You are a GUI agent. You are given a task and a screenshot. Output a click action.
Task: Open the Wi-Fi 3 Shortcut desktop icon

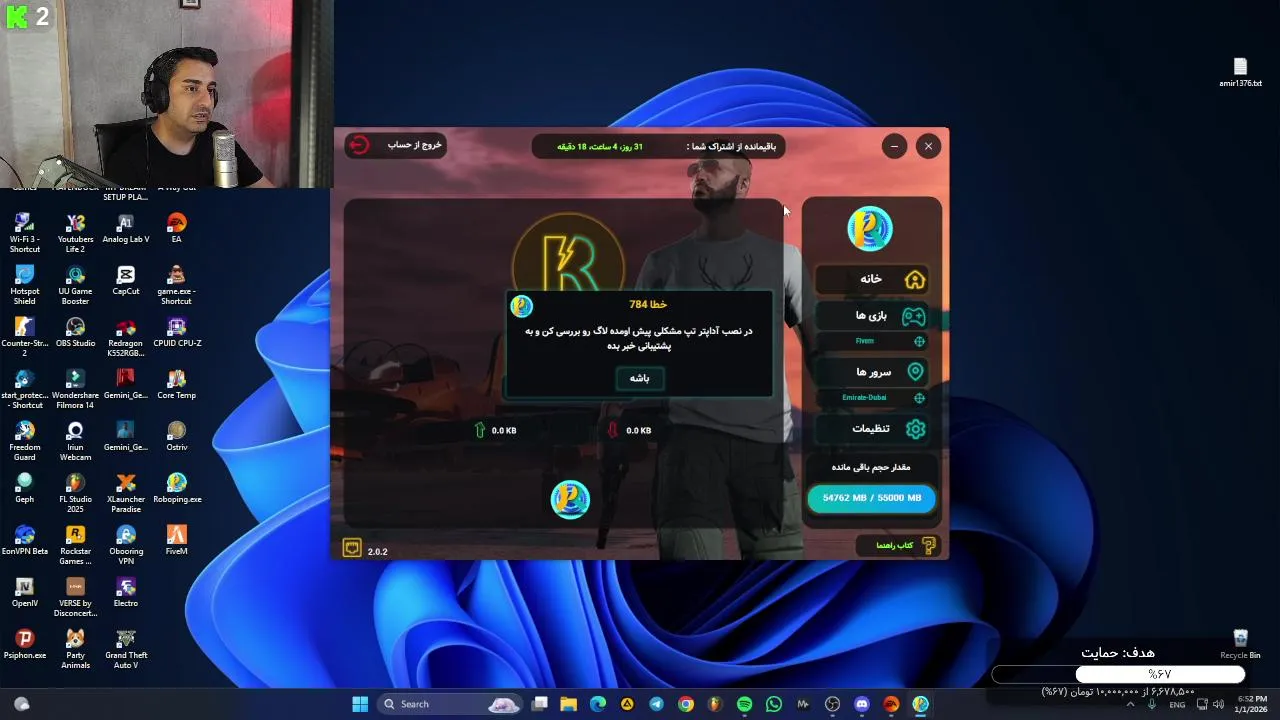[24, 232]
